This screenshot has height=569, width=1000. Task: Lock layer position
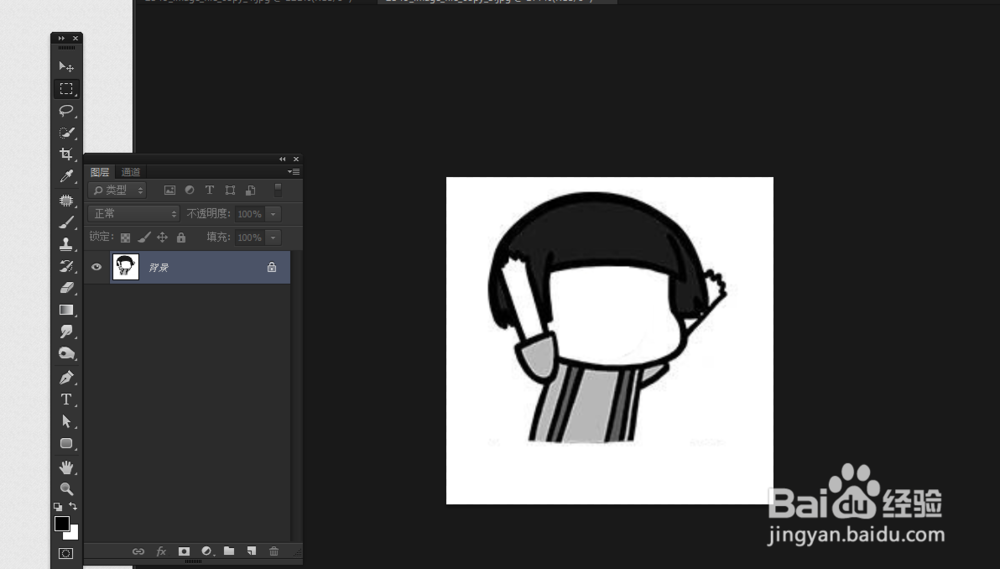click(162, 237)
